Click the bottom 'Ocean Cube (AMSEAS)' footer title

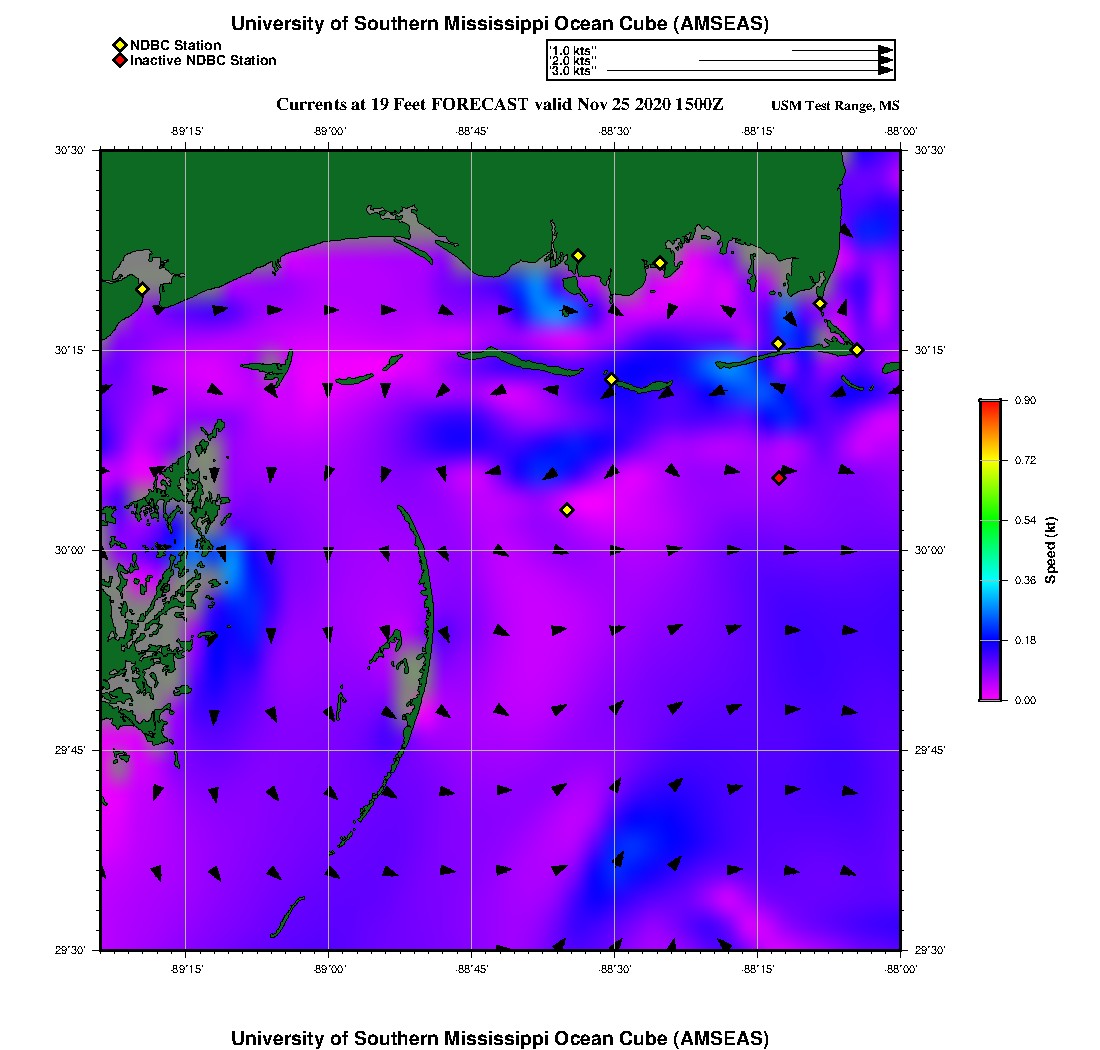(500, 1037)
